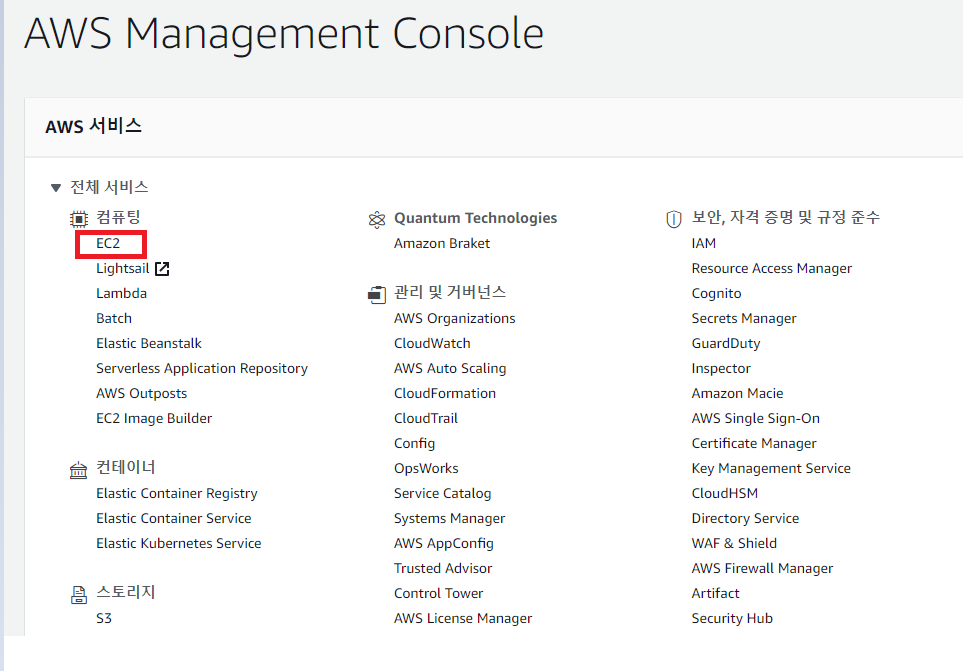Open Elastic Beanstalk
Viewport: 963px width, 671px height.
click(x=149, y=344)
